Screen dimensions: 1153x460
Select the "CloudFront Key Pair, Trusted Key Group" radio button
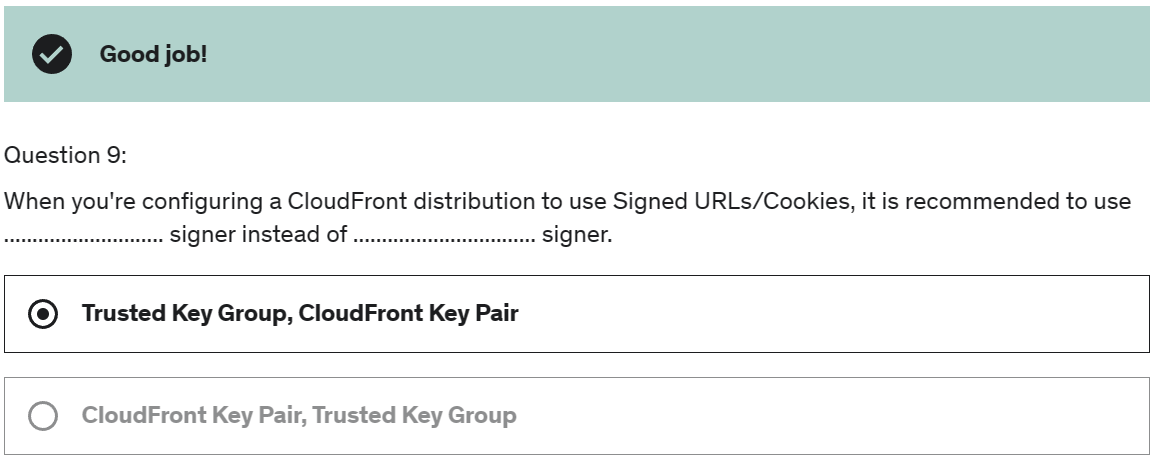pyautogui.click(x=43, y=416)
